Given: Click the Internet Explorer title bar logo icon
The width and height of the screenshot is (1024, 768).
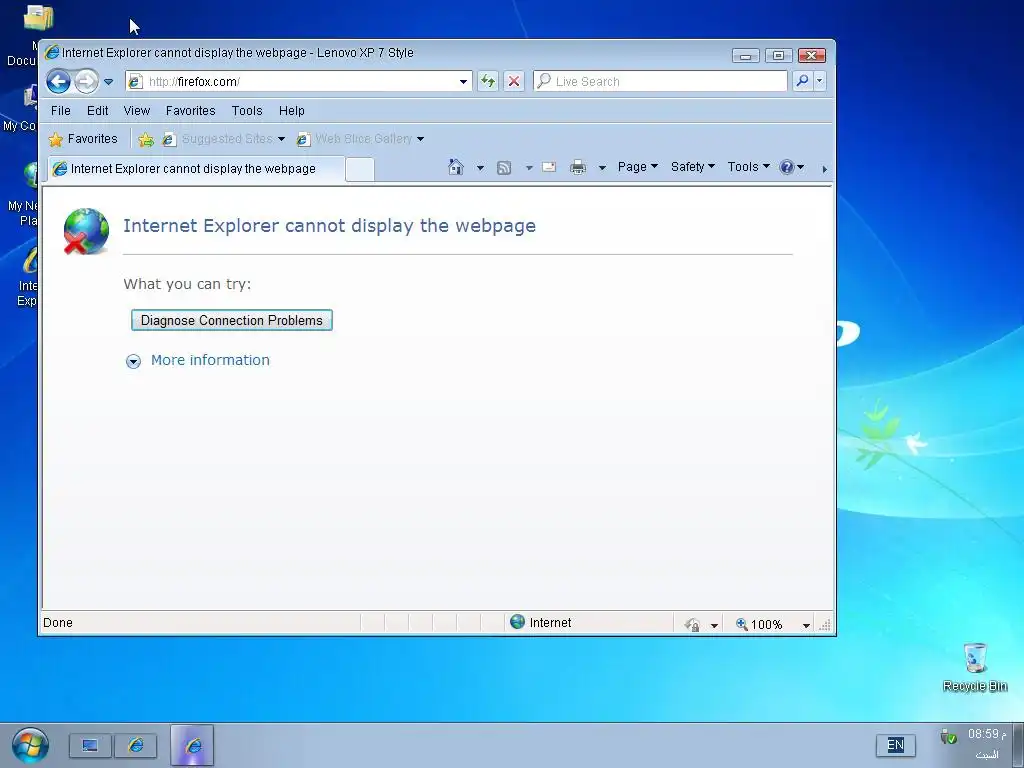Looking at the screenshot, I should click(x=52, y=52).
